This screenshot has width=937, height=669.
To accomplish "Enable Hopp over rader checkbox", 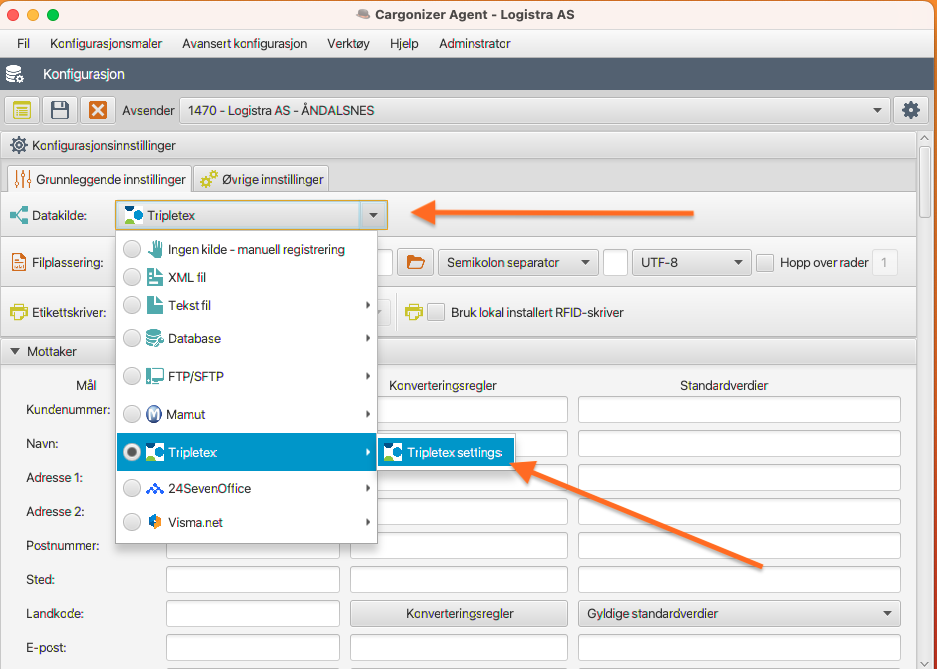I will [765, 263].
